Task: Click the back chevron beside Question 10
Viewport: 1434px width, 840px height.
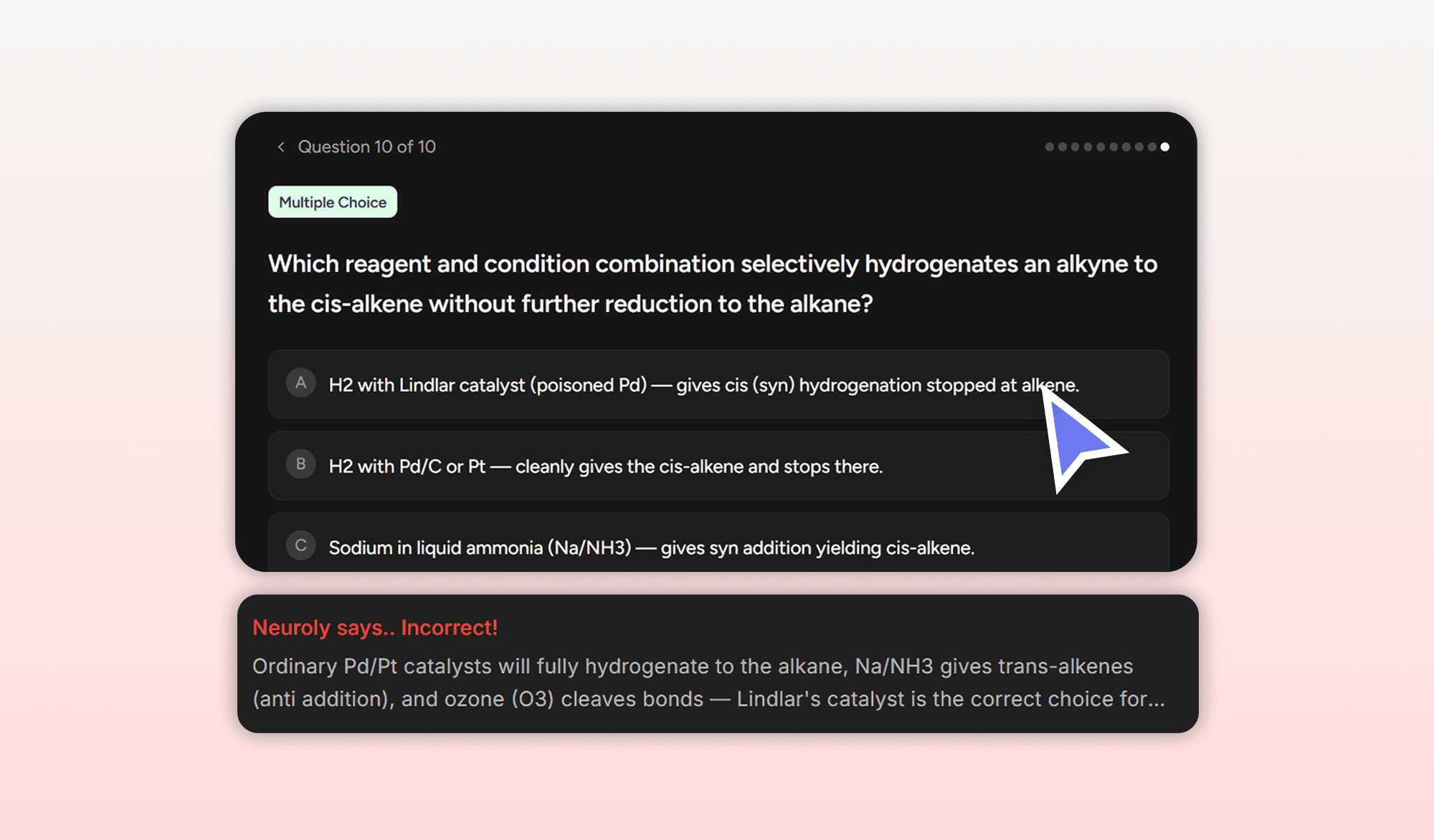Action: (281, 147)
